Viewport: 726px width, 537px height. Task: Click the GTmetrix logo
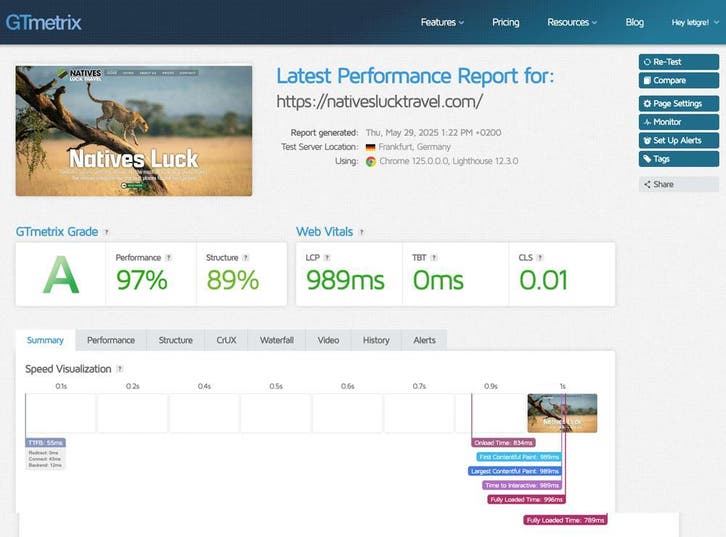click(x=44, y=22)
